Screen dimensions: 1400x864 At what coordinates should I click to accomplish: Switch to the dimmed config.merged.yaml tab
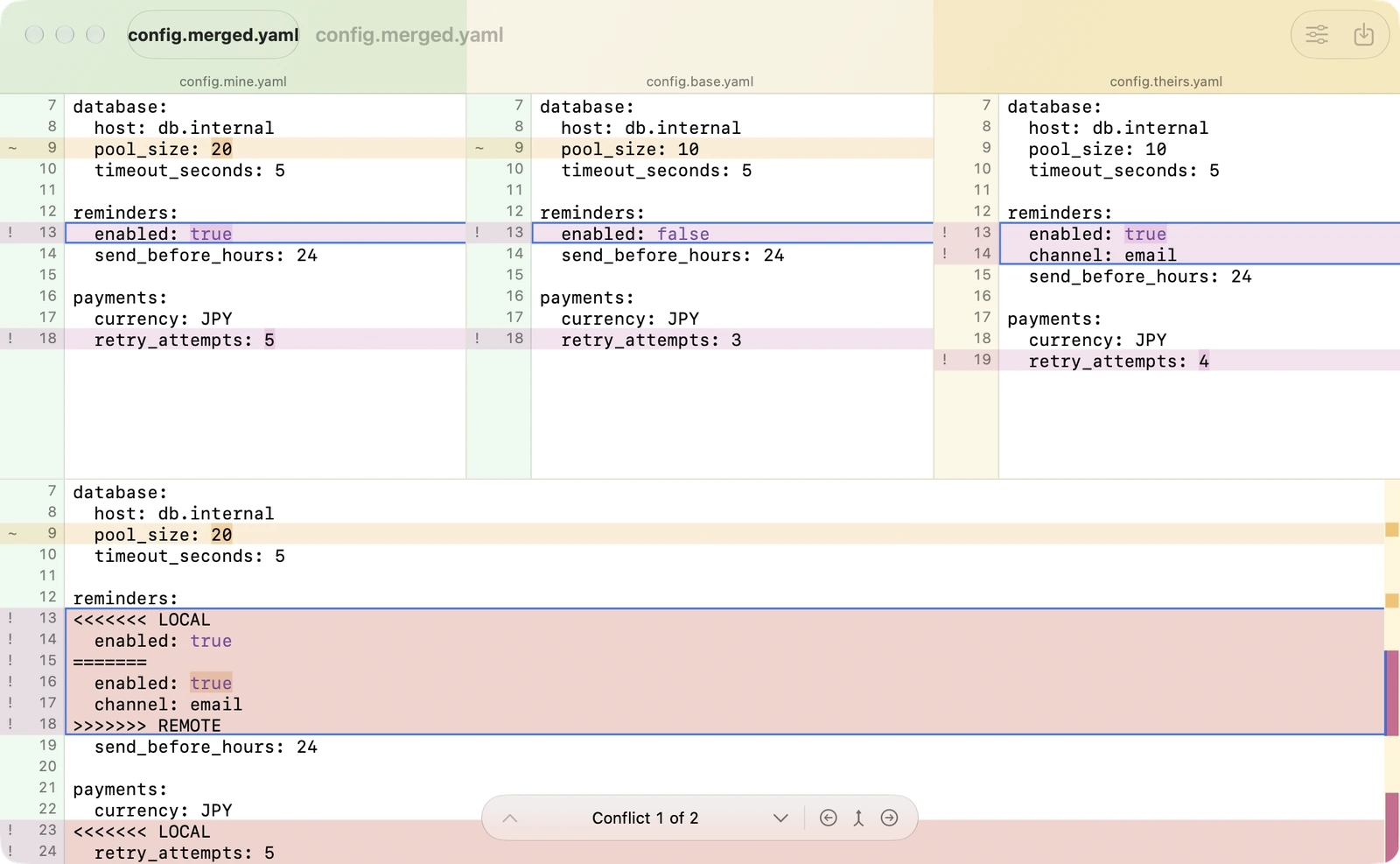click(x=409, y=35)
